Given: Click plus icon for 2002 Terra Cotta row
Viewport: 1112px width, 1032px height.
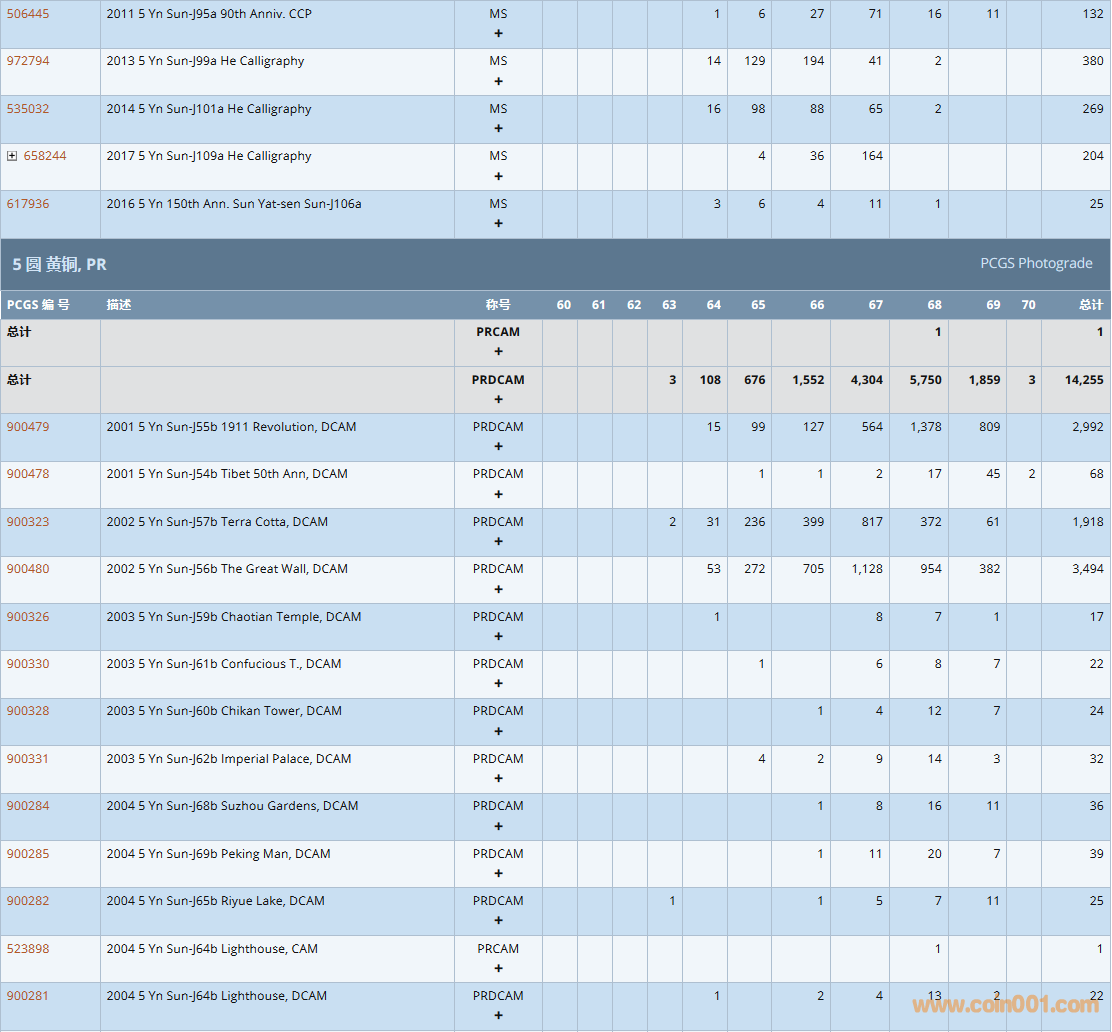Looking at the screenshot, I should click(x=498, y=542).
